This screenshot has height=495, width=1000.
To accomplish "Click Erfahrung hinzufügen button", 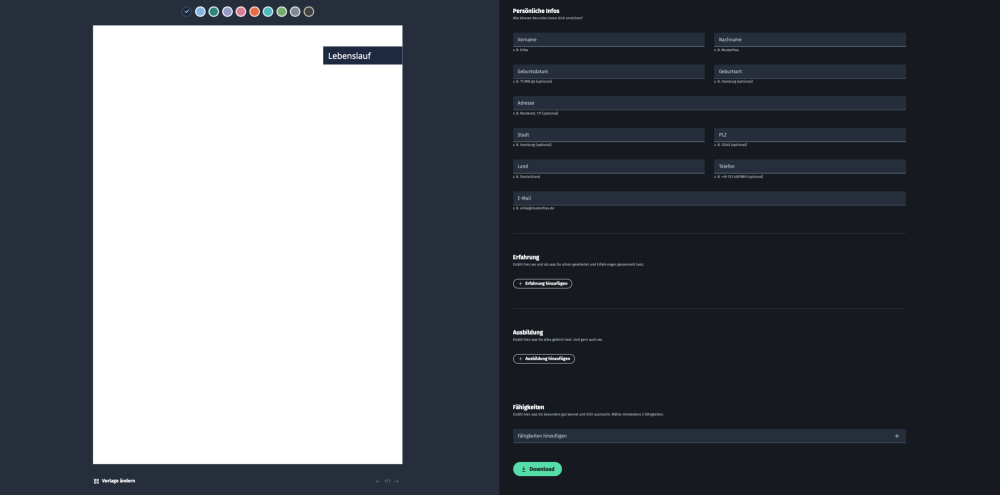I will (x=542, y=284).
